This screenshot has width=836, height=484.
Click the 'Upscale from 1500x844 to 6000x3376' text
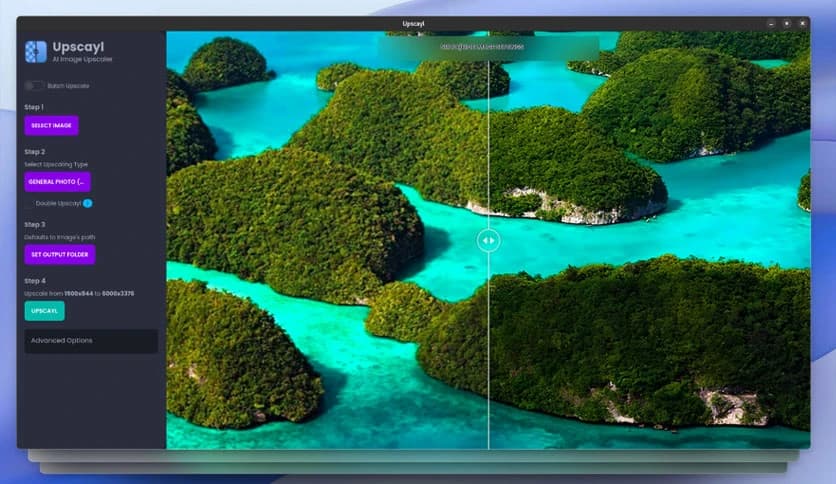click(79, 293)
